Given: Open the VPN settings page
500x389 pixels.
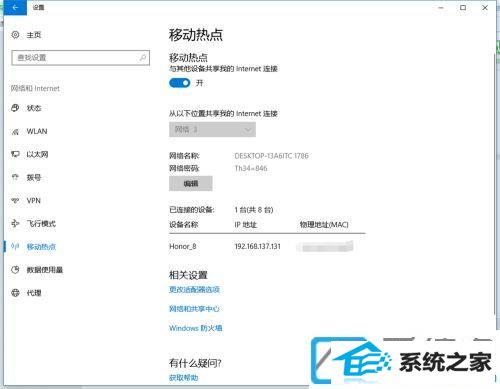Looking at the screenshot, I should pyautogui.click(x=34, y=201).
